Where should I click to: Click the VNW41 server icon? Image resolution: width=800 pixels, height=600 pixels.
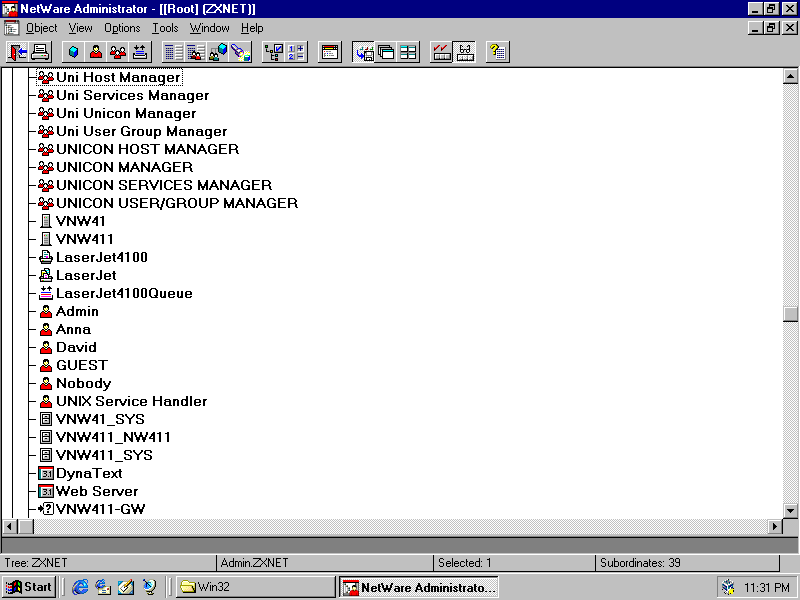[46, 221]
